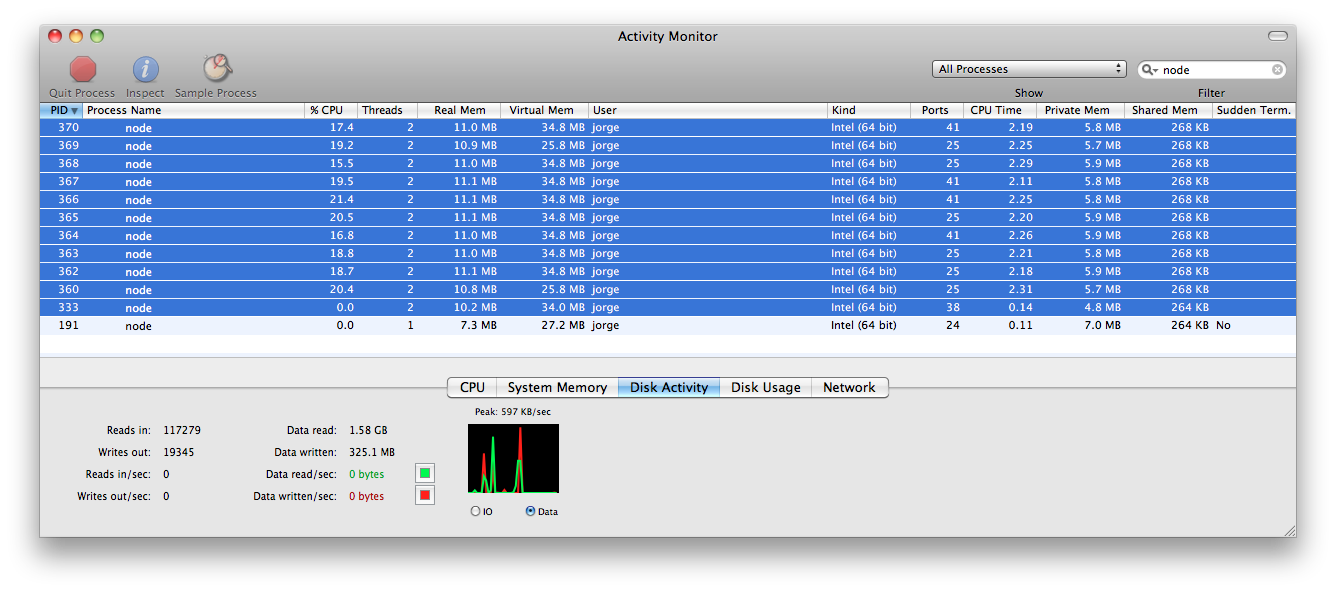Select the IO radio button
This screenshot has width=1336, height=592.
pyautogui.click(x=475, y=511)
